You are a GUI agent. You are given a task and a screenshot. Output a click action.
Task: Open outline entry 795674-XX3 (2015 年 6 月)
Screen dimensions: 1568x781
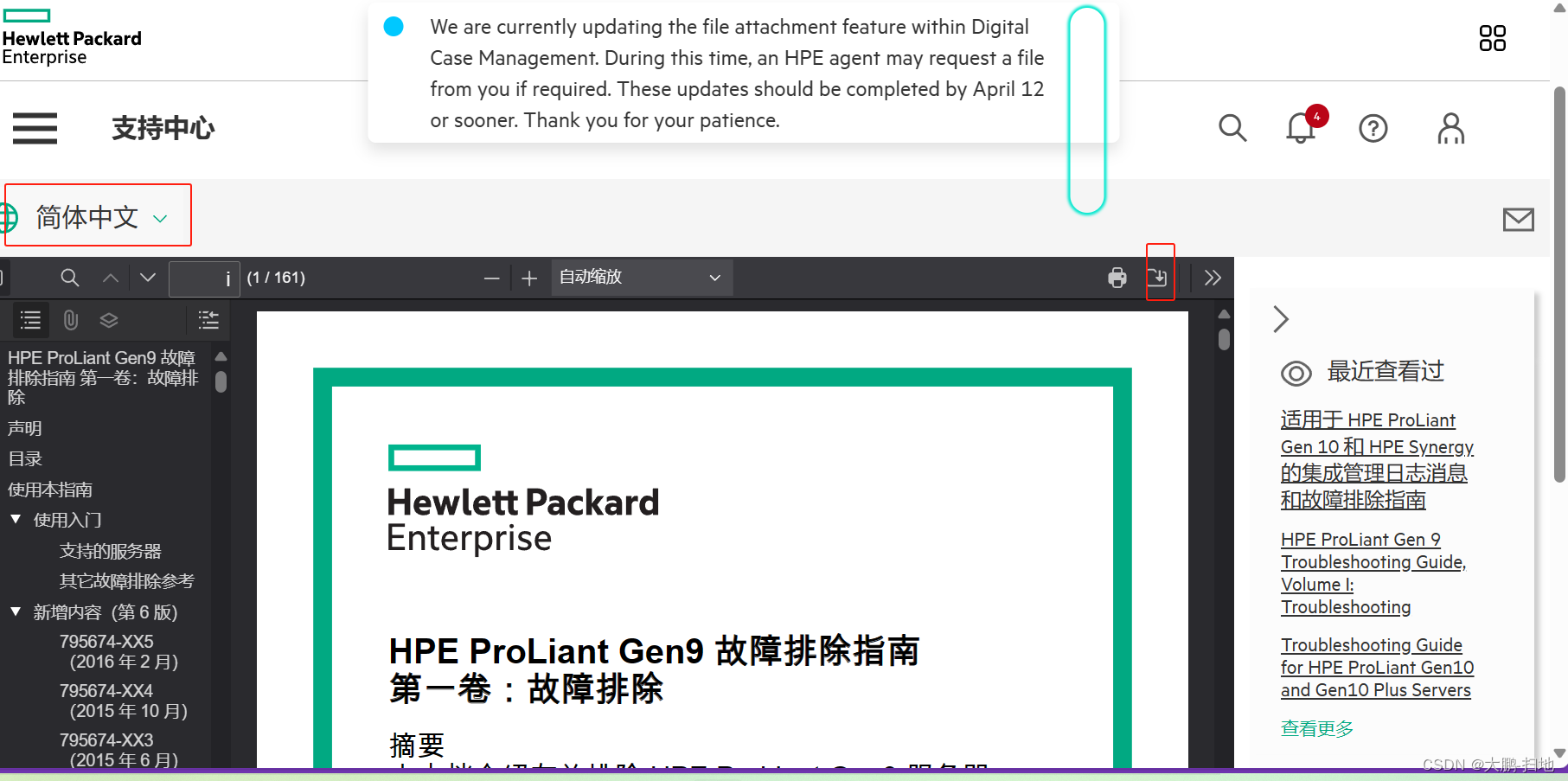point(118,750)
